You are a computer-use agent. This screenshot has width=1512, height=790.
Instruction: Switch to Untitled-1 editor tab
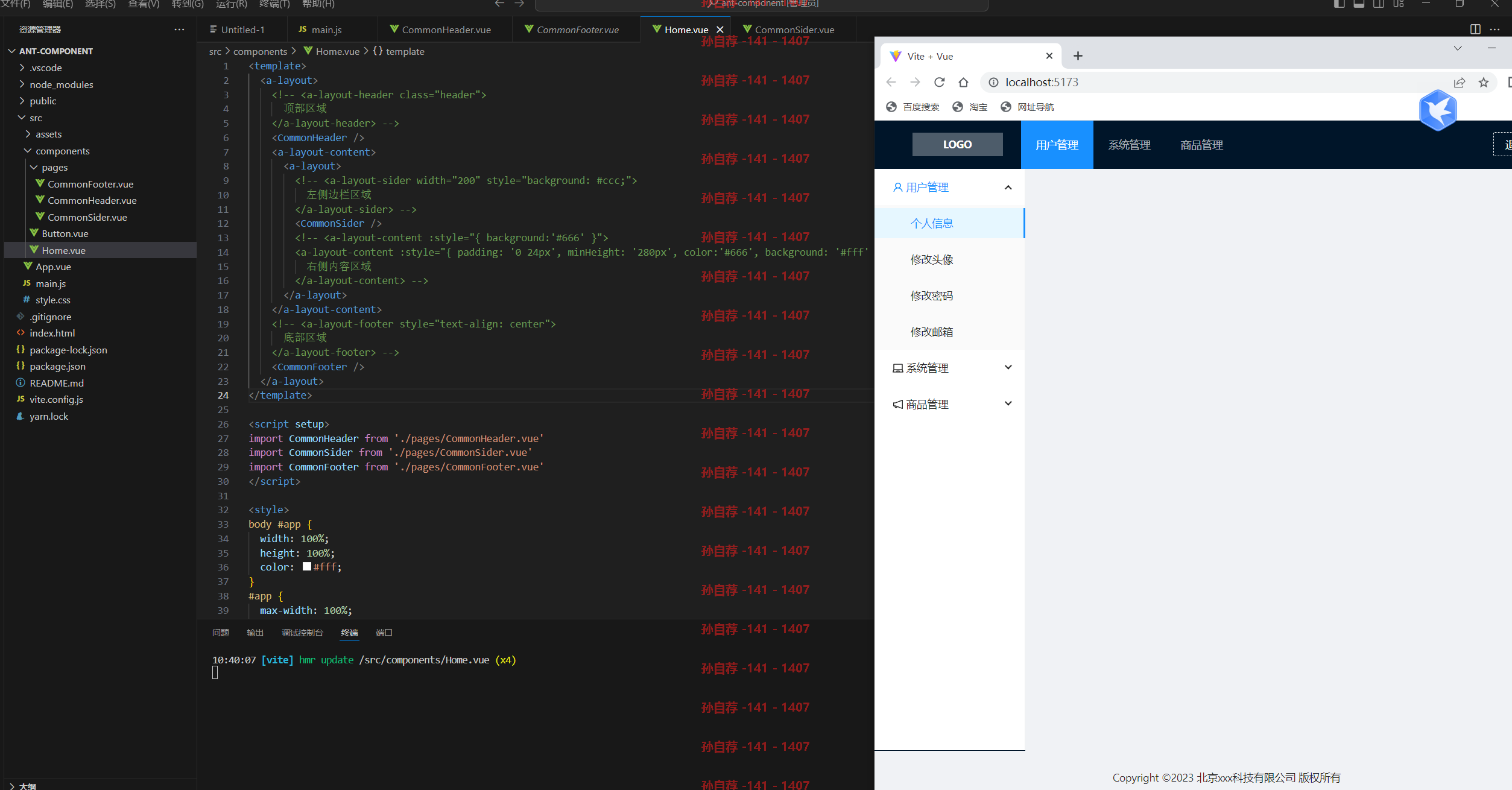click(x=242, y=30)
